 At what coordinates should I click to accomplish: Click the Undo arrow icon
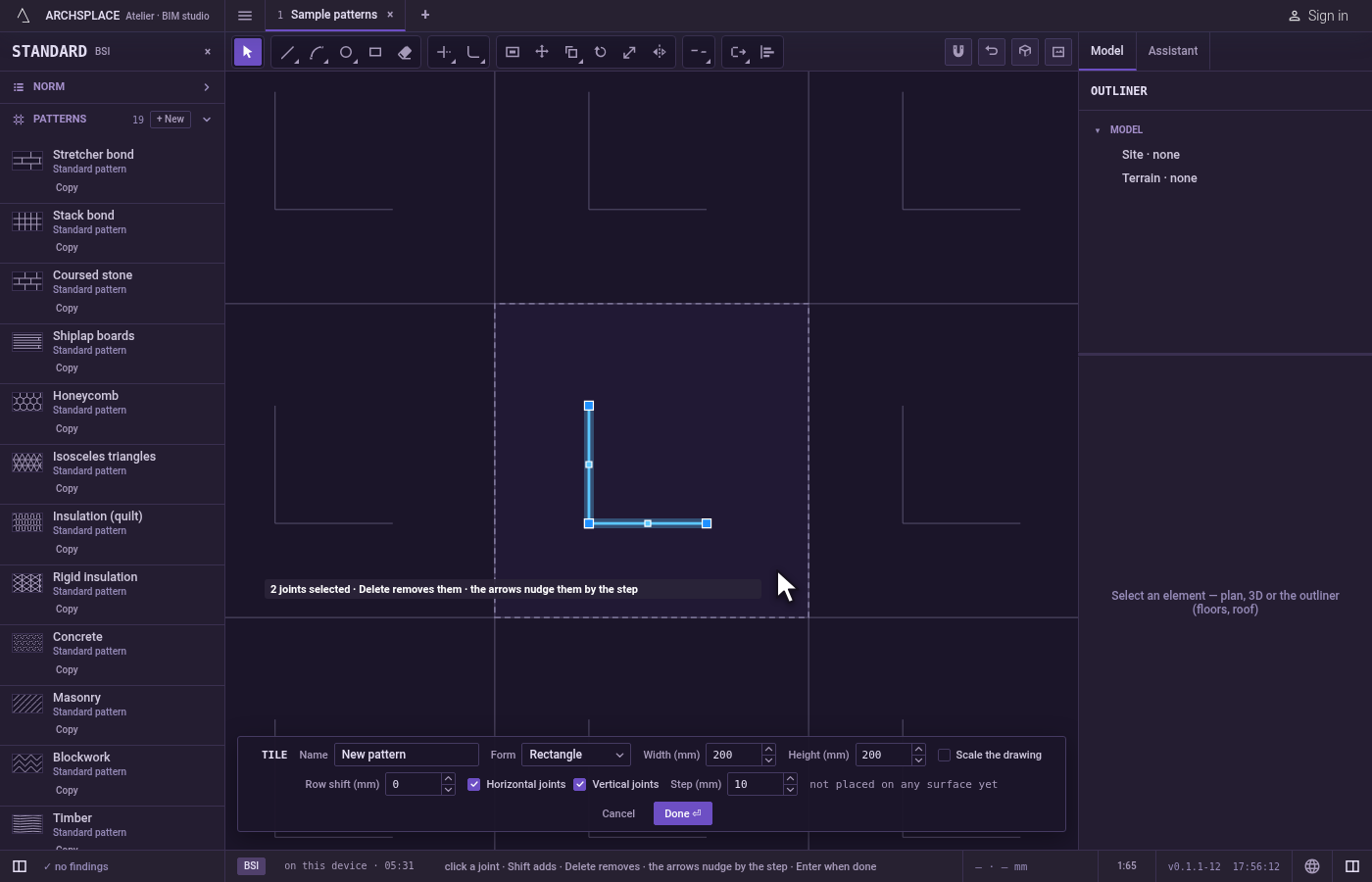tap(992, 52)
